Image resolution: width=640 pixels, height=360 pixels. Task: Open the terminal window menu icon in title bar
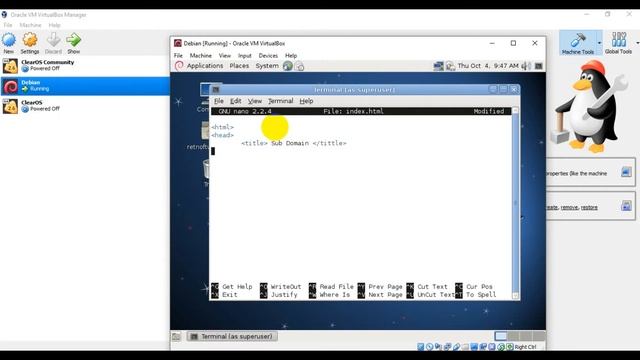click(216, 89)
